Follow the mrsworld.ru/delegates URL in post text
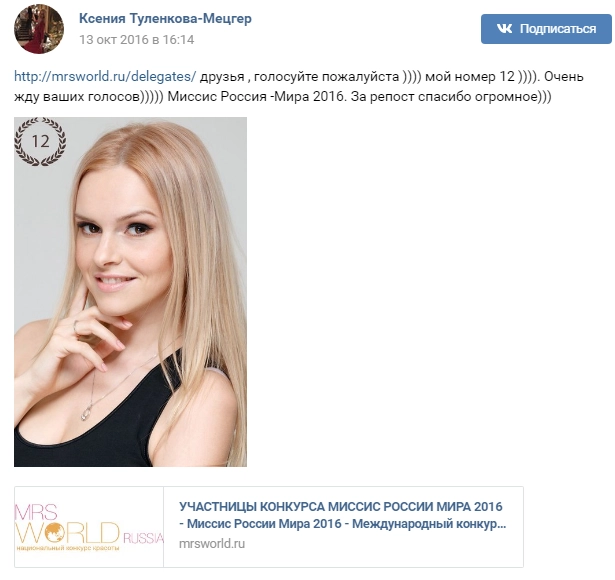615x580 pixels. click(x=105, y=76)
